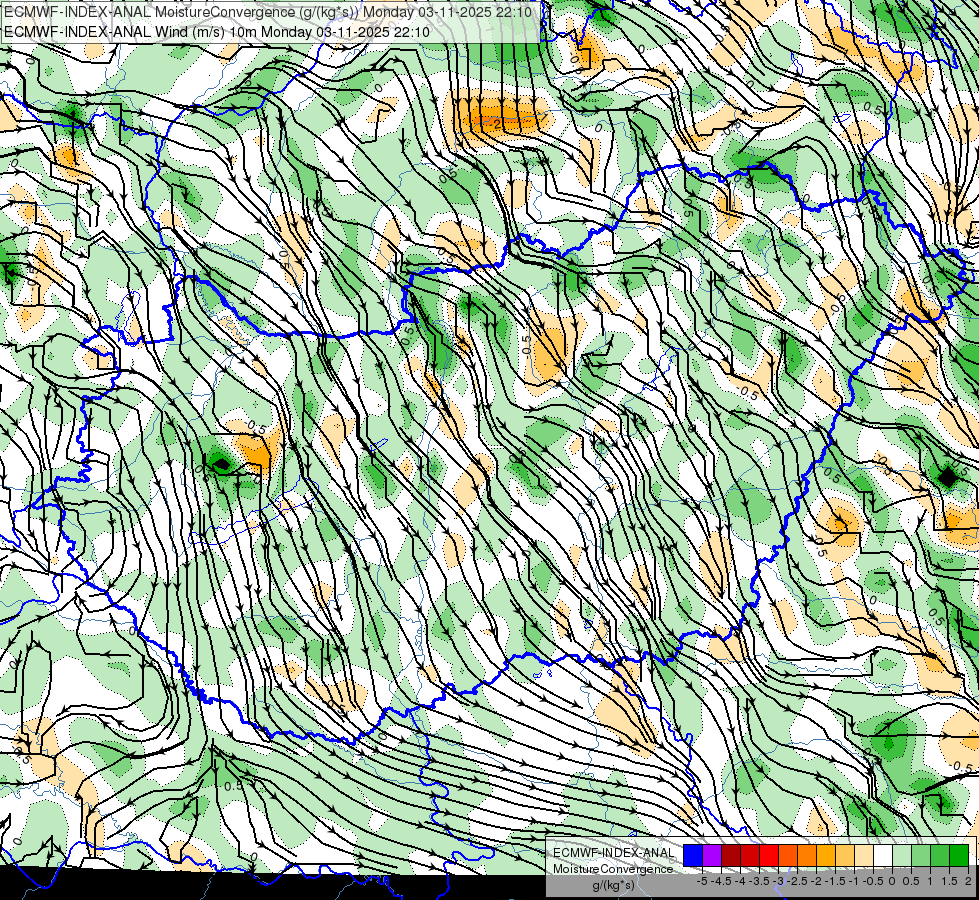Click the MoistureConvergence title line at top

coord(268,12)
